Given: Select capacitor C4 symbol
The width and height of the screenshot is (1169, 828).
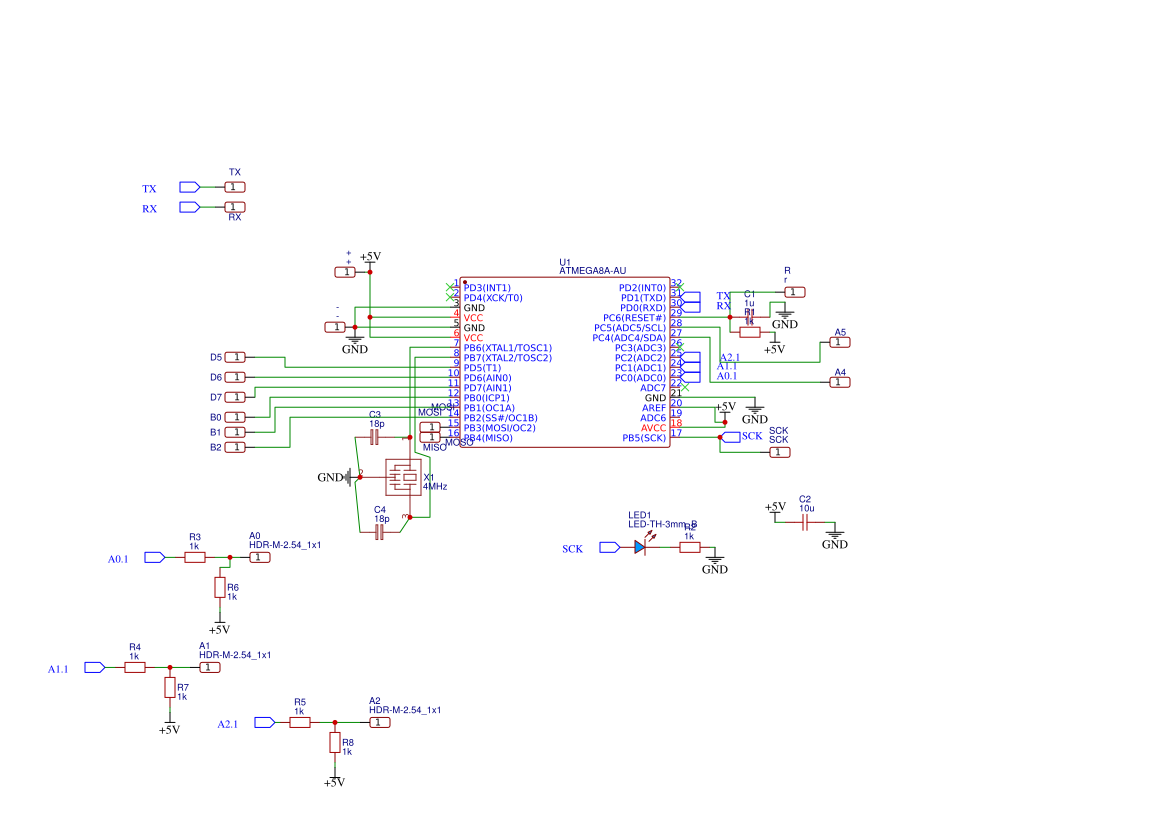Looking at the screenshot, I should (379, 532).
